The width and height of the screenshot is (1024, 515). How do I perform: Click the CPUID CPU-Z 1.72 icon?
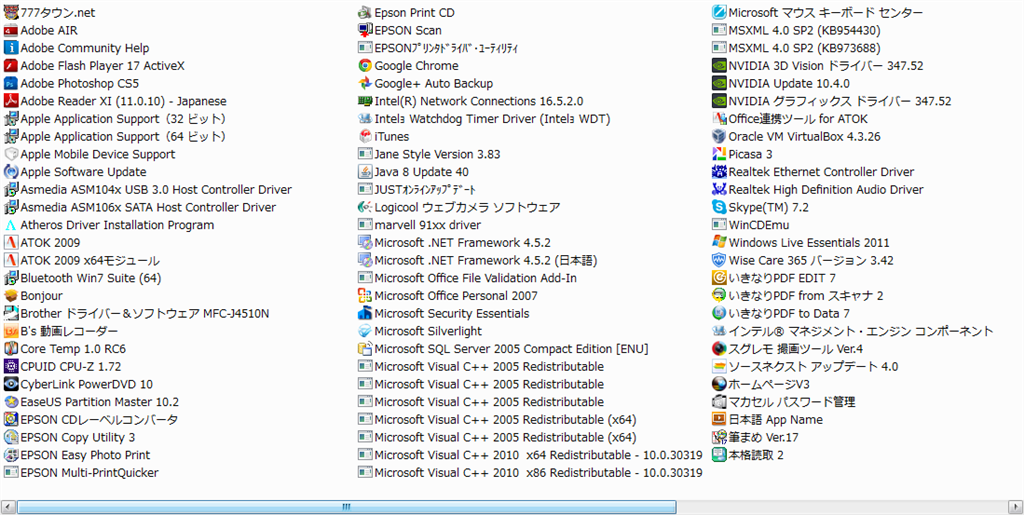click(10, 366)
